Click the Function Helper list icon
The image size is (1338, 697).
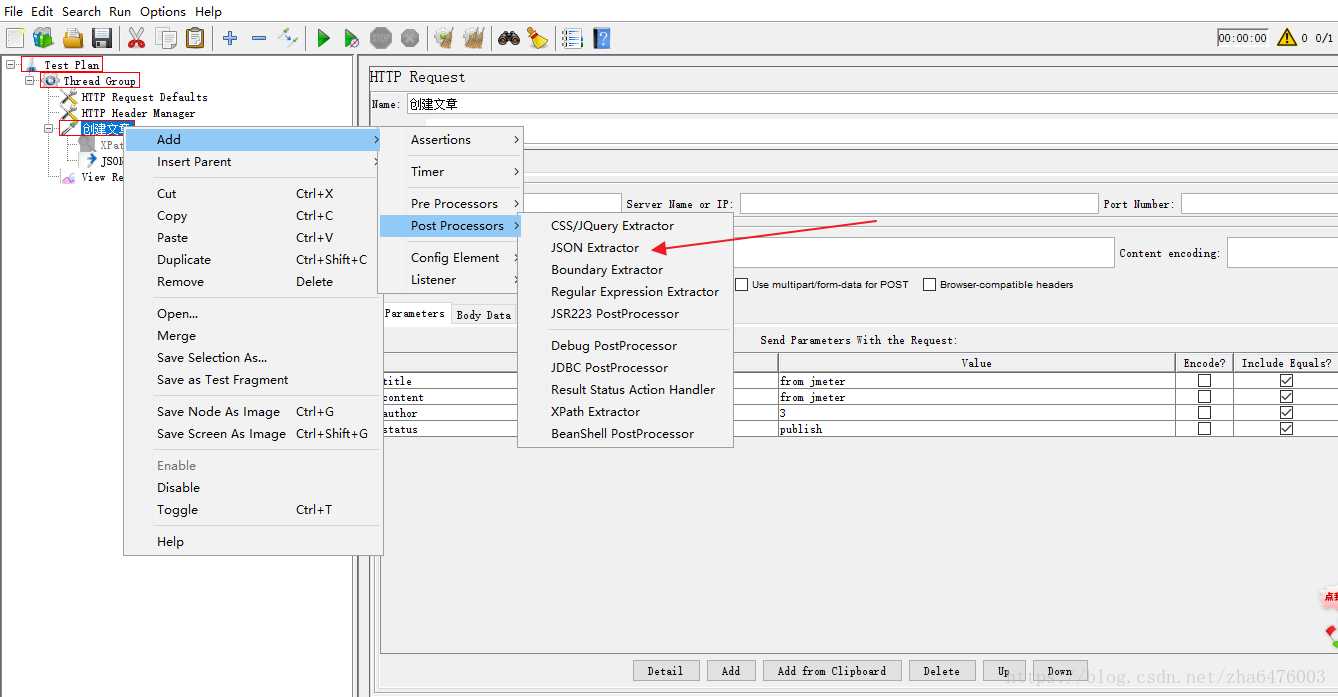[x=572, y=38]
